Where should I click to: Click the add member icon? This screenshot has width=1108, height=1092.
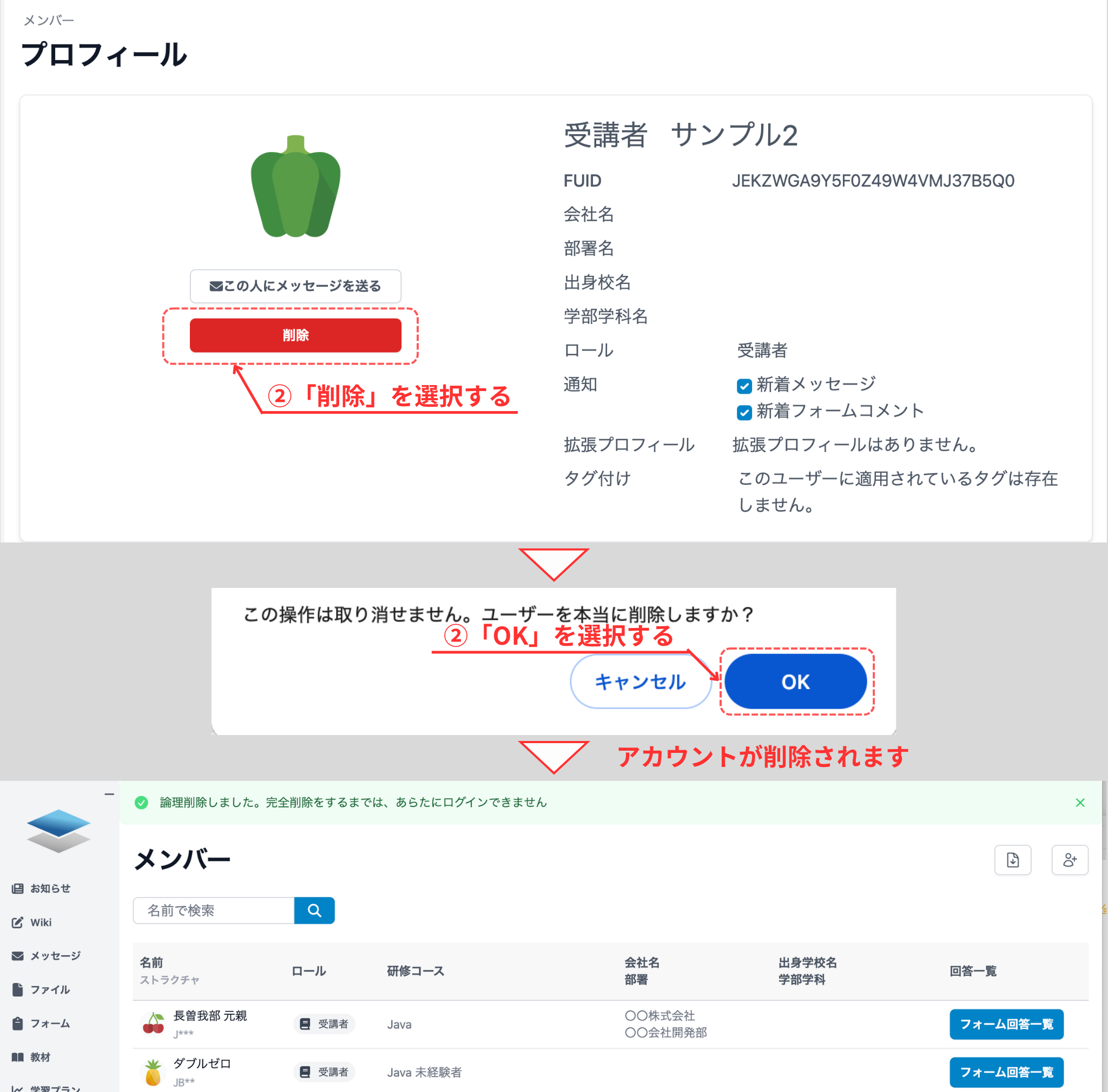1070,860
